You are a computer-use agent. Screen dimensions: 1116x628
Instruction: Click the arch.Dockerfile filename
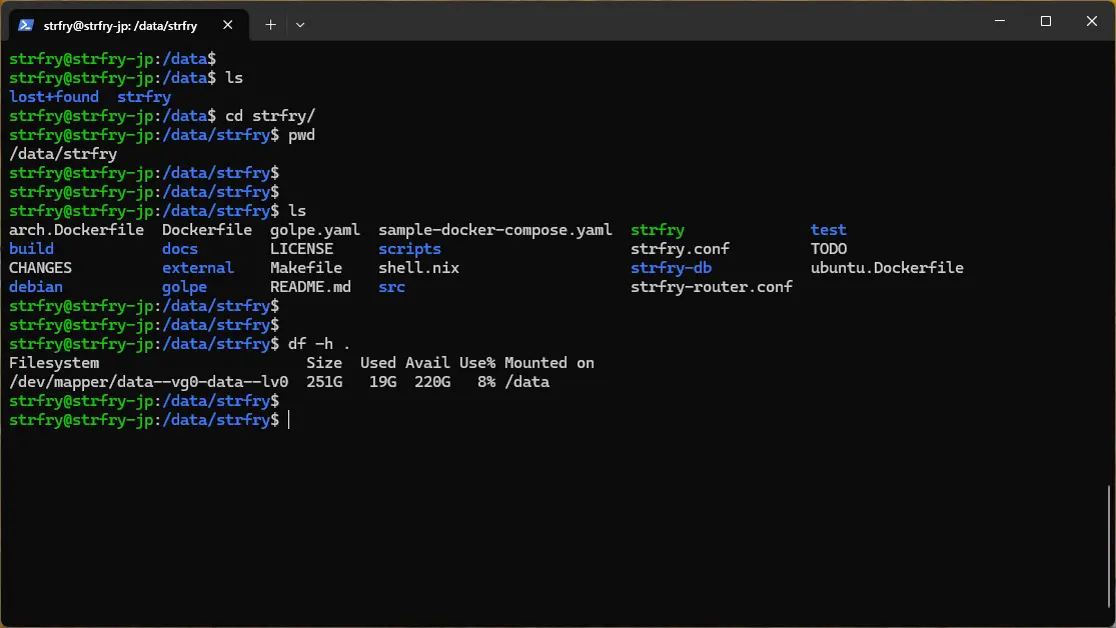[76, 230]
